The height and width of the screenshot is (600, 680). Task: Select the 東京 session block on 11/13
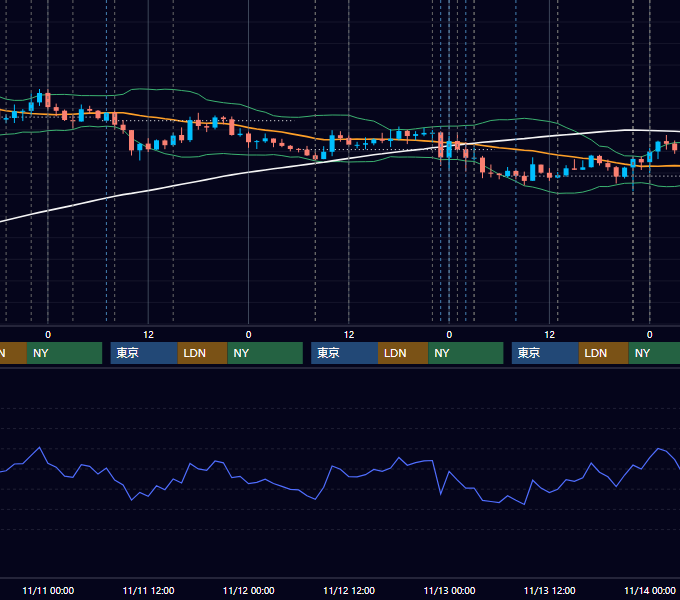coord(545,353)
